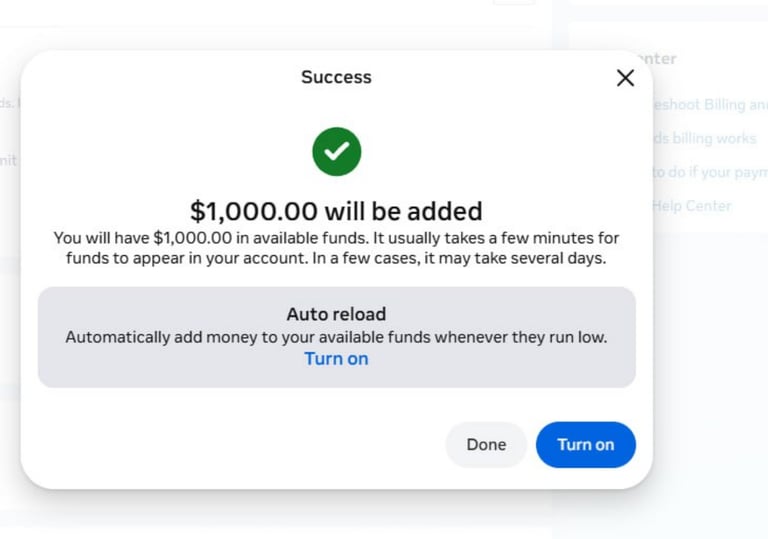Image resolution: width=768 pixels, height=539 pixels.
Task: Click the Success dialog title
Action: click(x=336, y=77)
